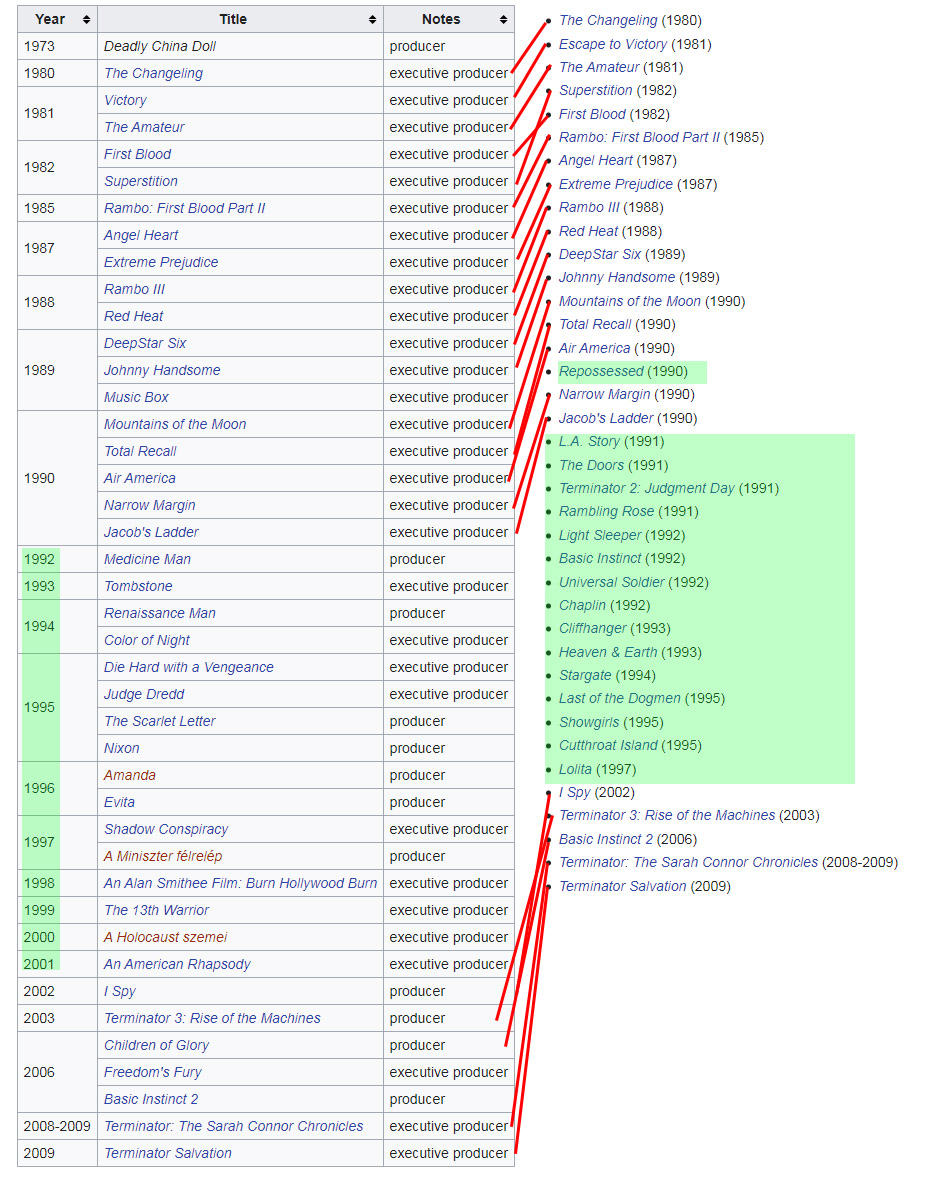Open Cutthroat Island list link
The image size is (934, 1183).
(x=608, y=745)
